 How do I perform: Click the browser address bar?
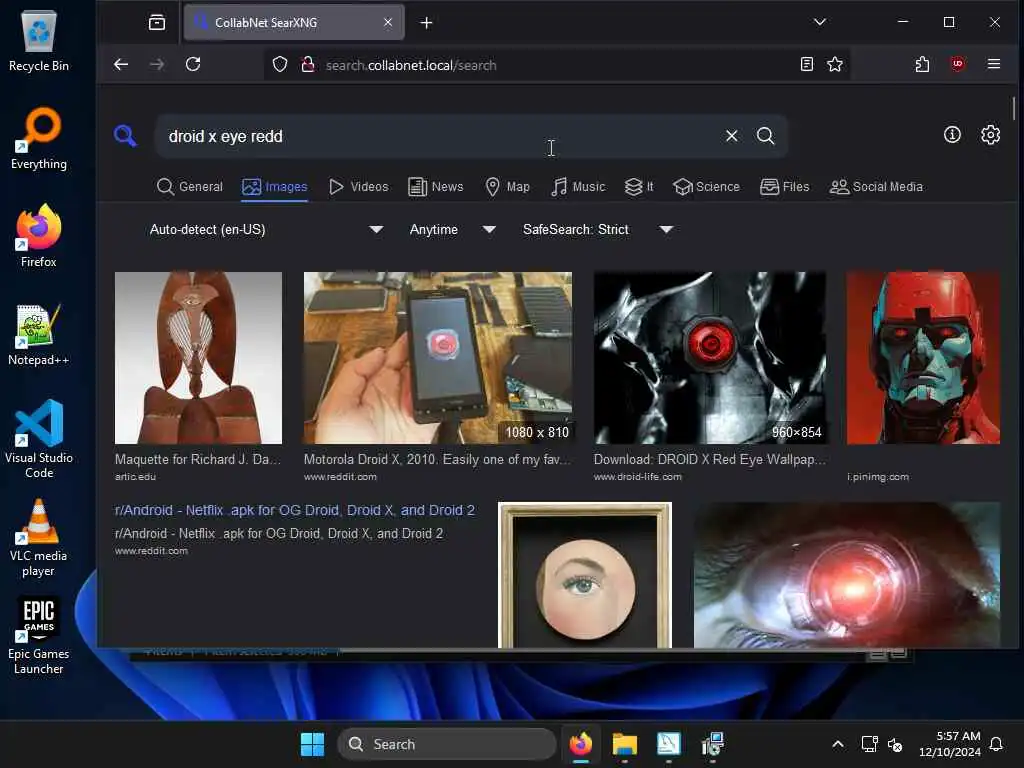click(x=558, y=65)
